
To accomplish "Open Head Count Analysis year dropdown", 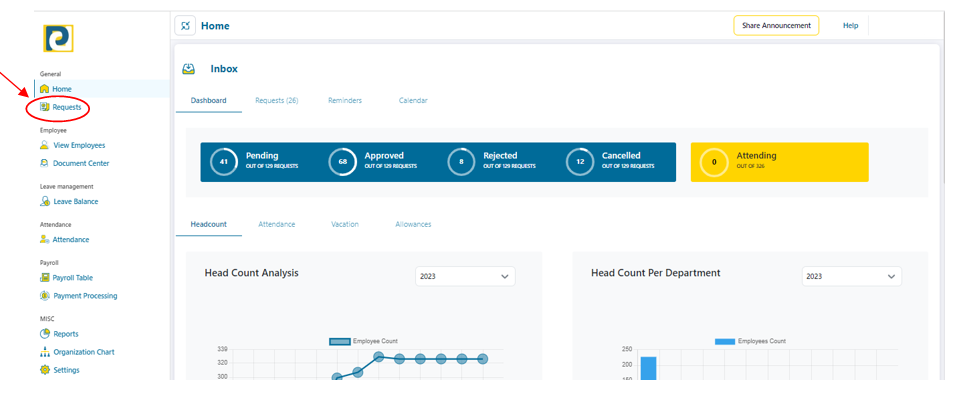I will (x=465, y=276).
